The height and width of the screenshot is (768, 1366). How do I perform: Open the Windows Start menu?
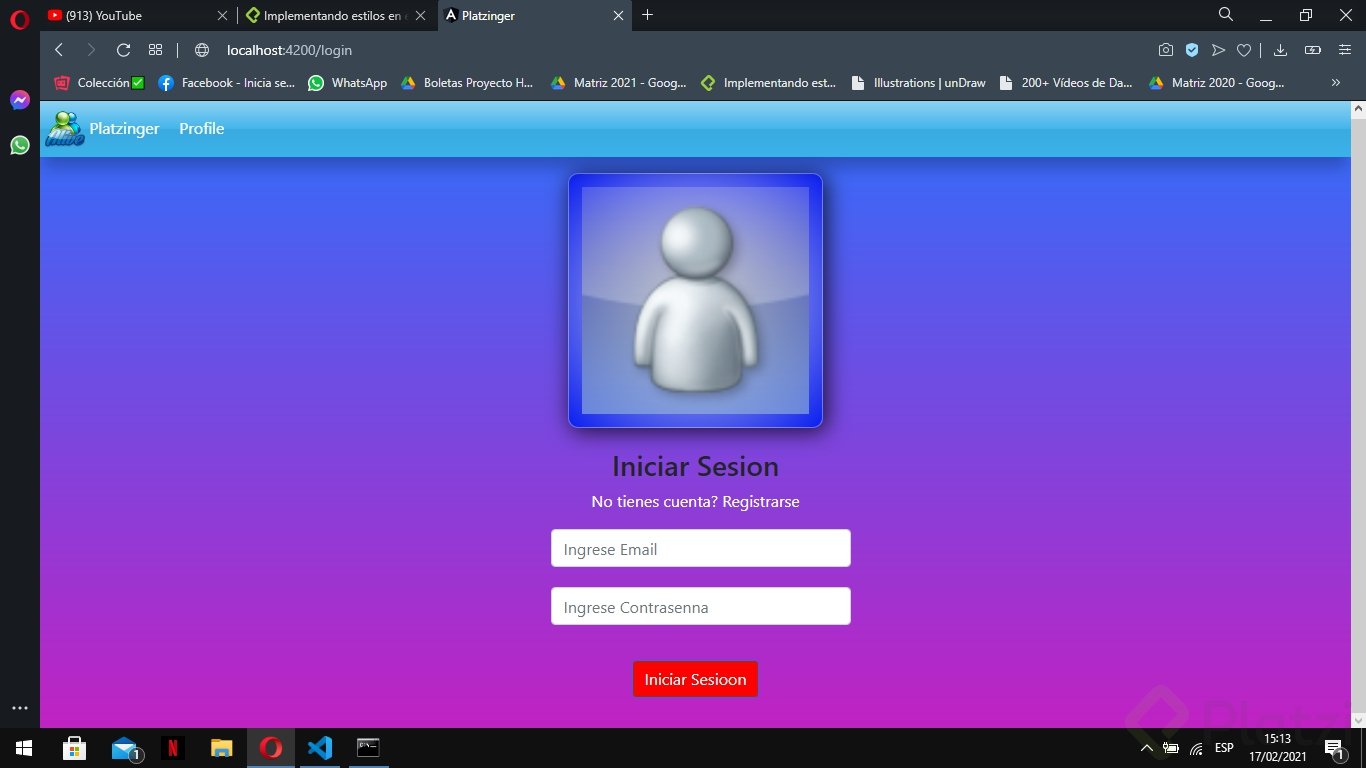pos(24,748)
